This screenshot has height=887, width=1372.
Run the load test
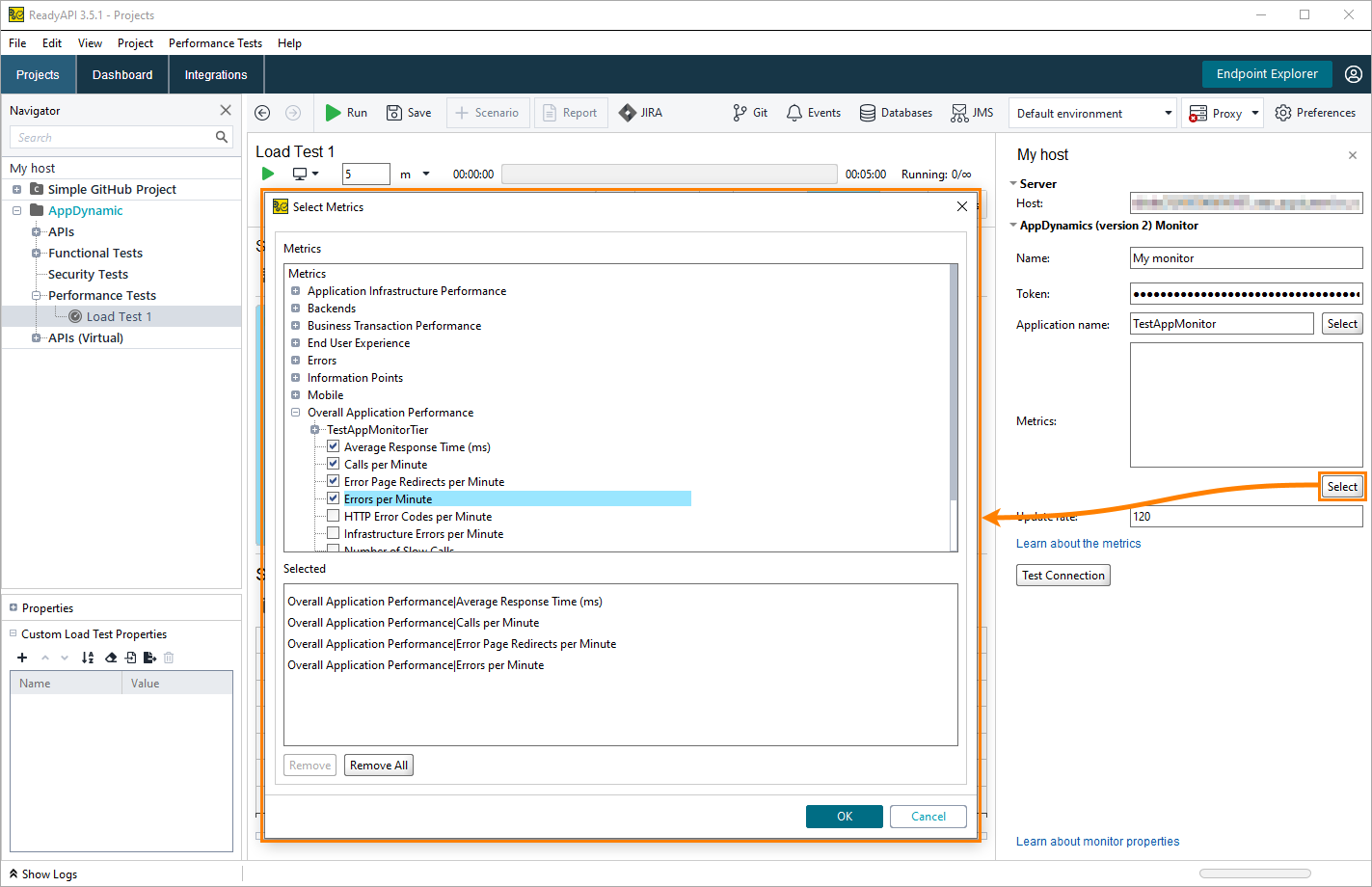coord(345,112)
